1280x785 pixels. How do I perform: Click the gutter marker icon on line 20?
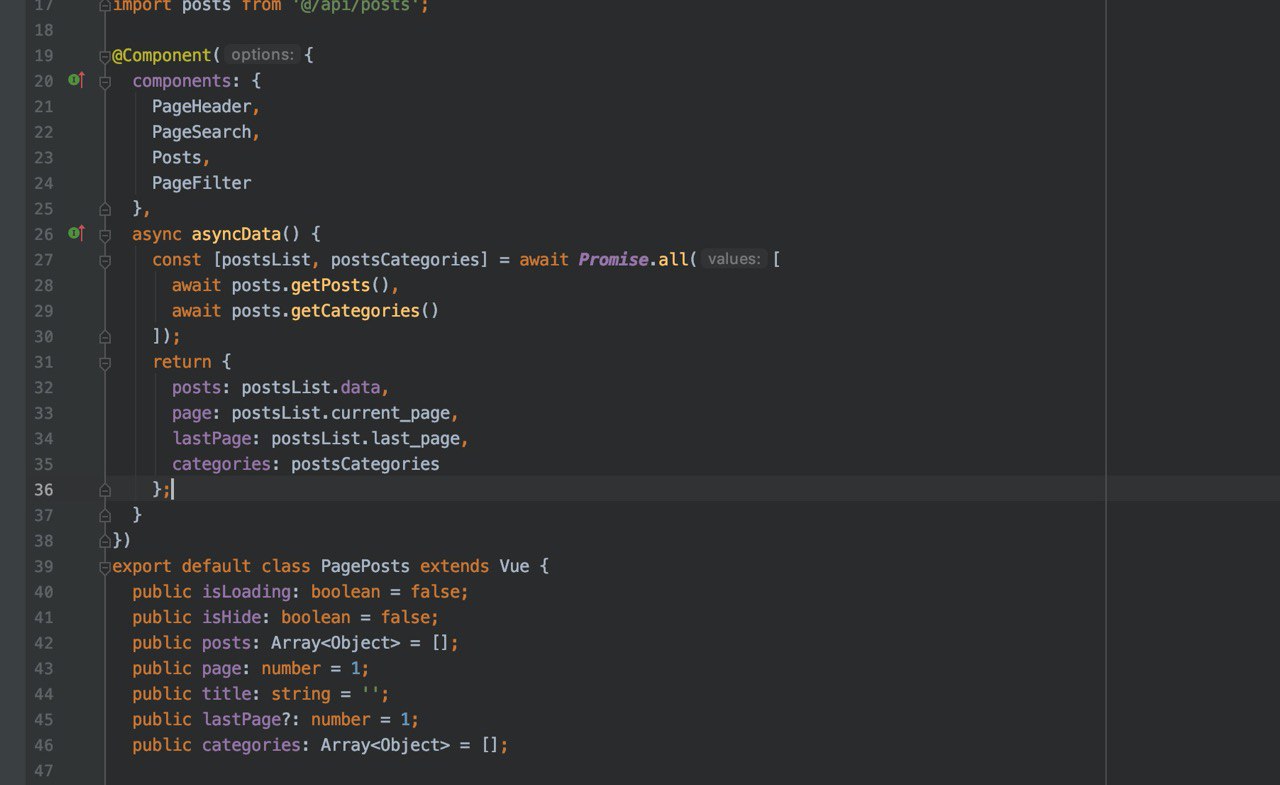coord(76,80)
